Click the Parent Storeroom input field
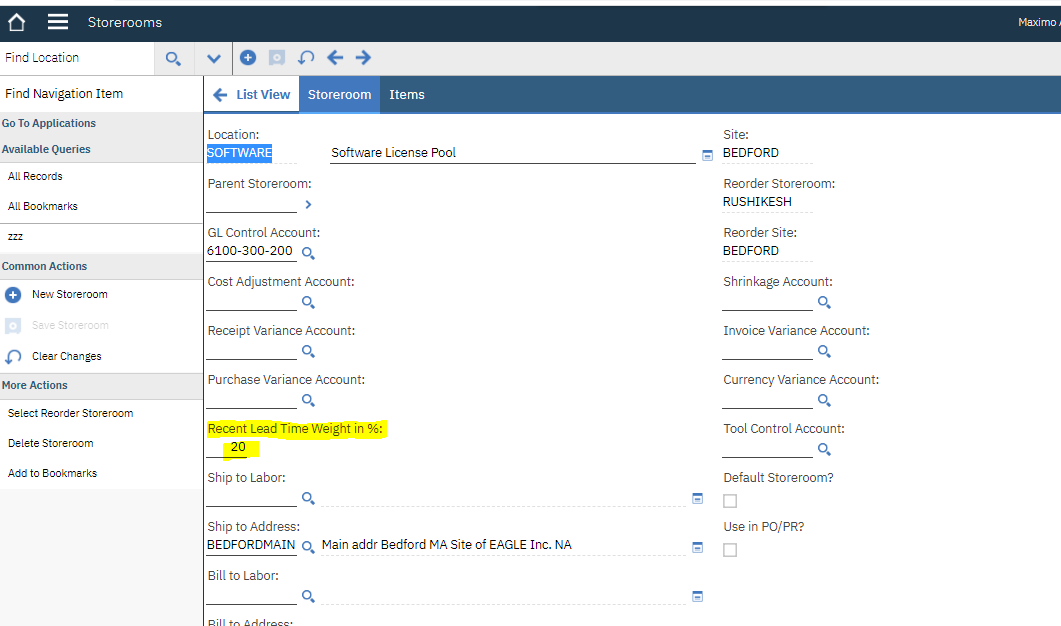The image size is (1061, 626). (x=251, y=202)
